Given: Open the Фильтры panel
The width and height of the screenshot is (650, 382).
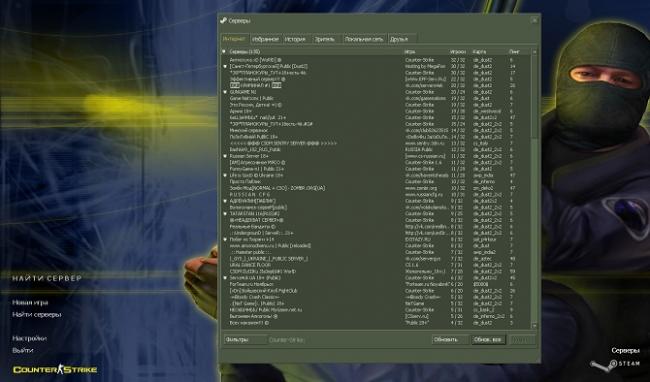Looking at the screenshot, I should click(245, 340).
